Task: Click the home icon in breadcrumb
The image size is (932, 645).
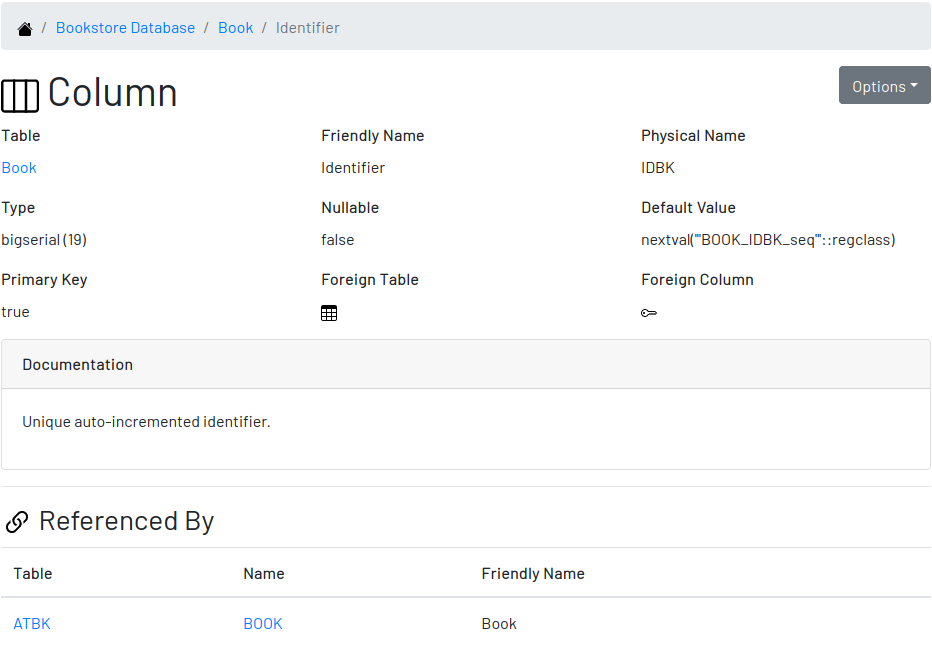Action: tap(24, 29)
